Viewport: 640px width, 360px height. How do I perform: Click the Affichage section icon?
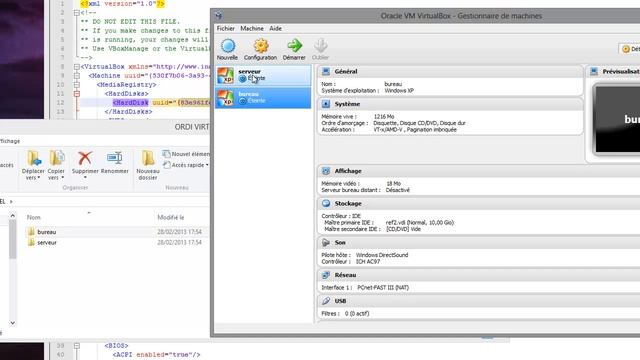point(326,171)
